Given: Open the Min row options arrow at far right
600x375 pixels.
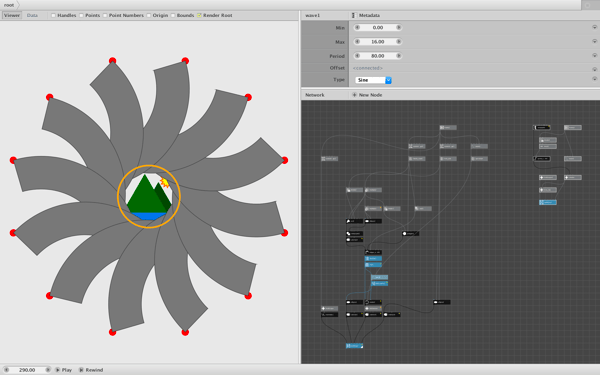Looking at the screenshot, I should [595, 27].
